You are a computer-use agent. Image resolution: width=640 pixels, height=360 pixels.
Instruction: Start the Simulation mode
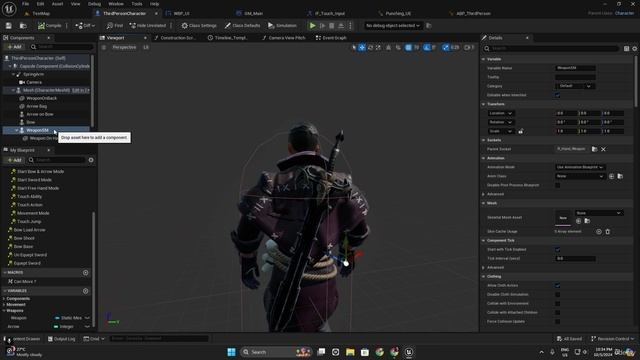pyautogui.click(x=282, y=26)
